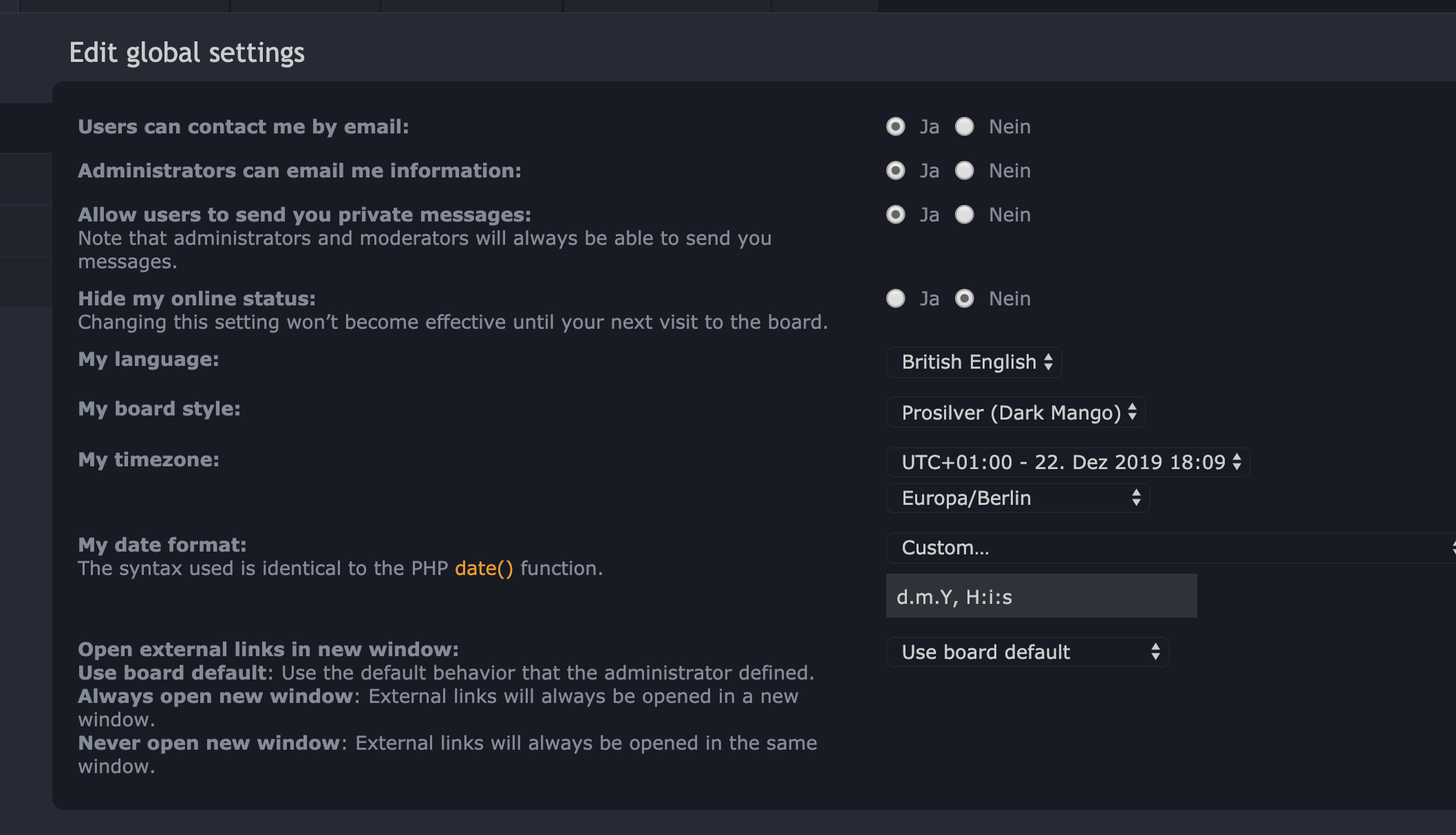Select Nein for users contacting by email

click(965, 127)
